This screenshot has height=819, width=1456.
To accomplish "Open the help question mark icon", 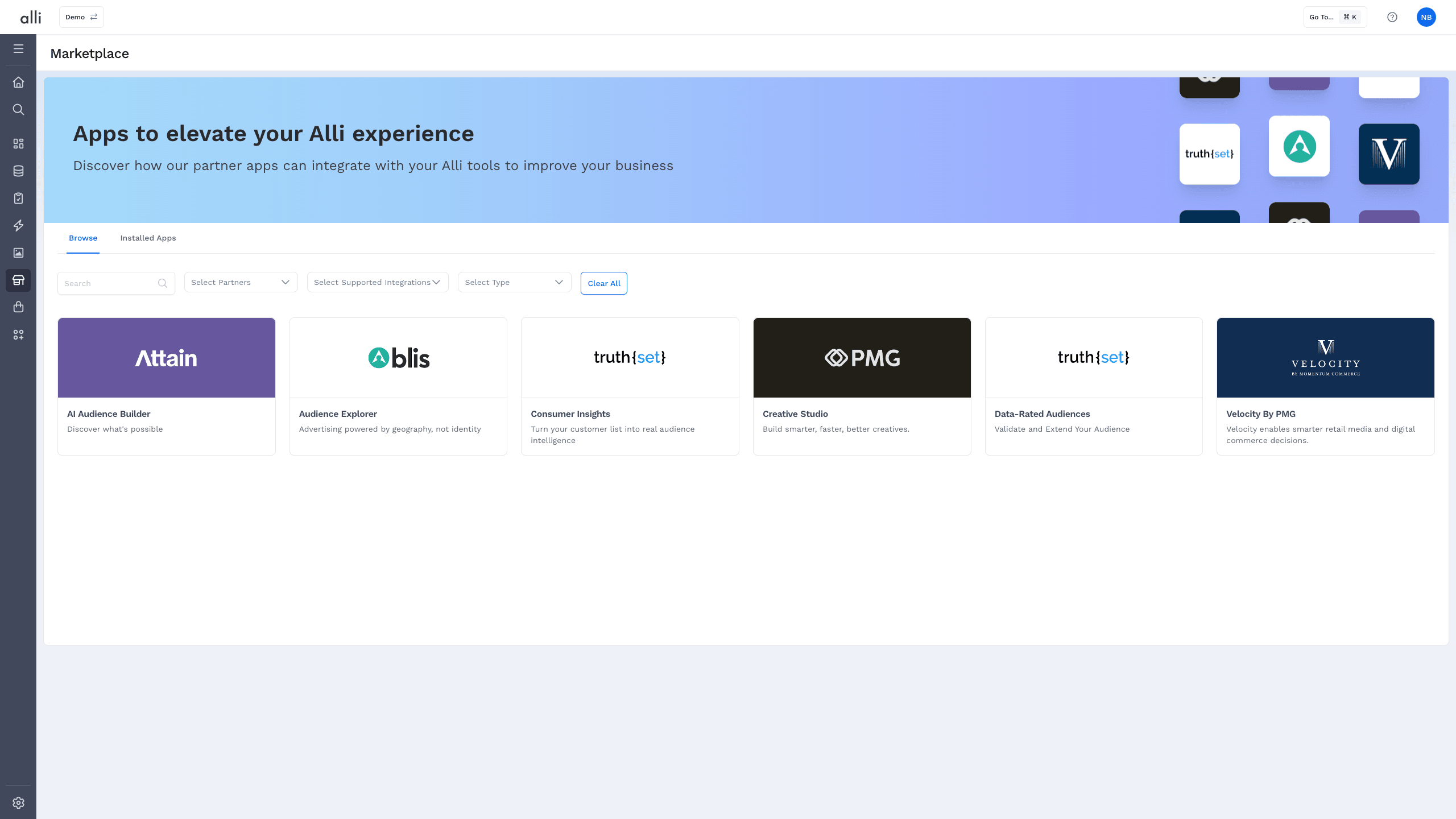I will (x=1392, y=17).
